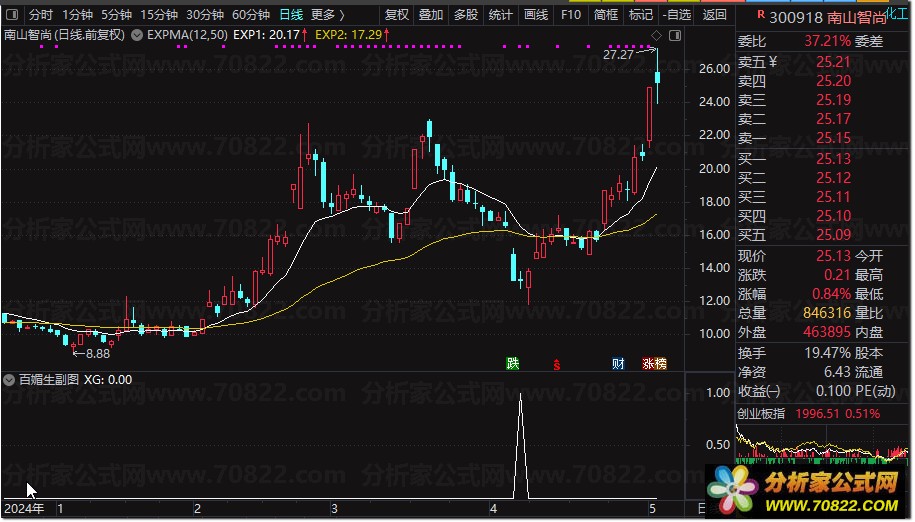Click the 返回 back button

(x=714, y=15)
